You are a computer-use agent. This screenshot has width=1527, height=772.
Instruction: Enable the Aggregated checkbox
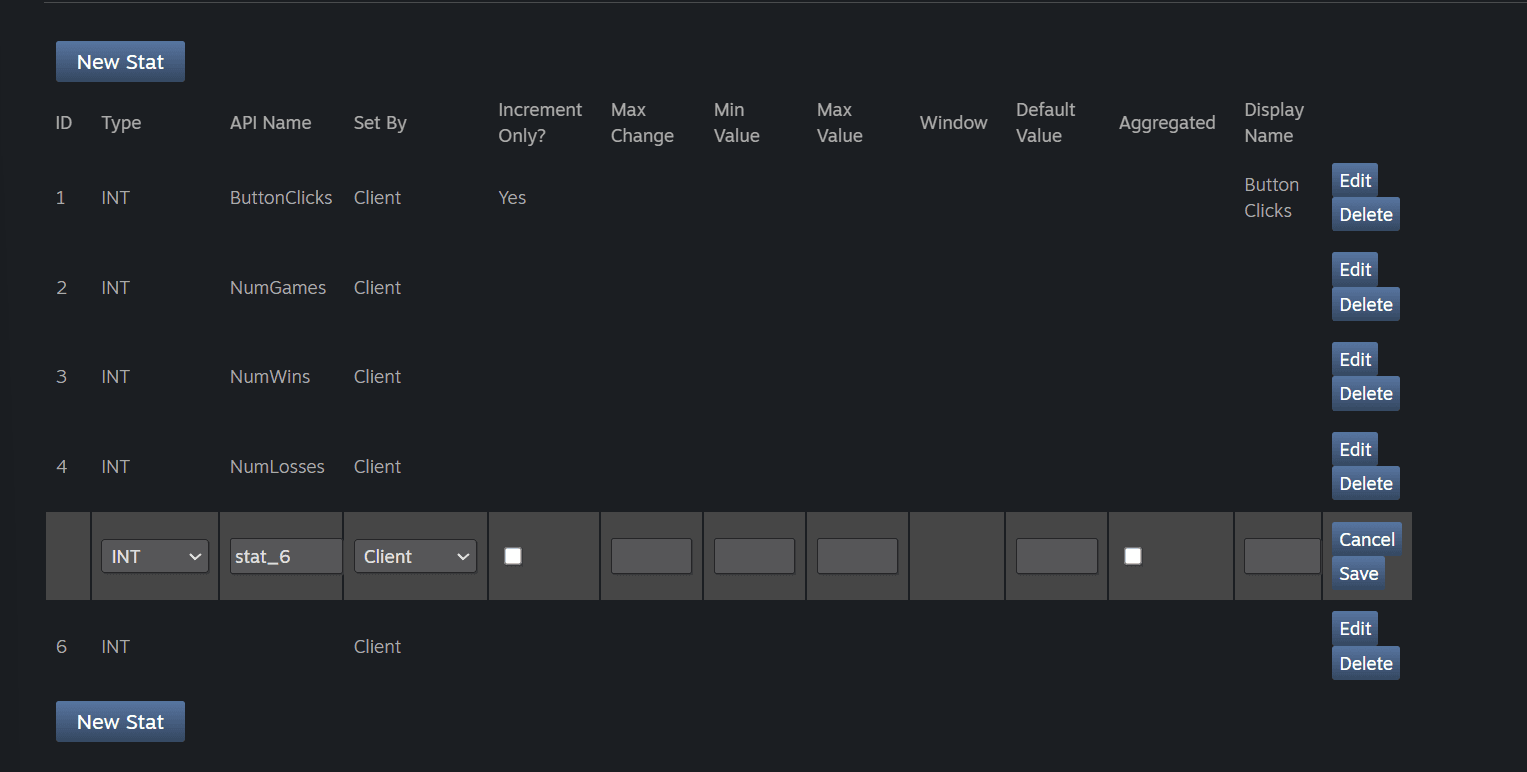(1132, 556)
